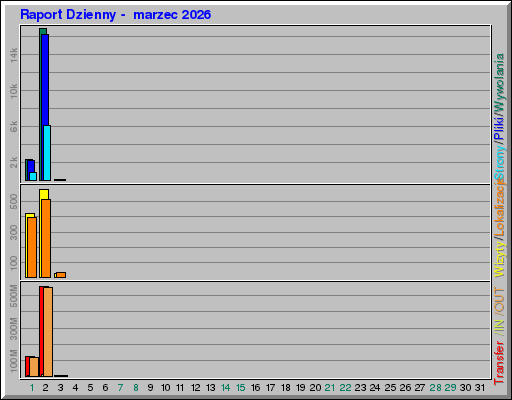Click day 1 on the x-axis
512x400 pixels.
tap(32, 388)
